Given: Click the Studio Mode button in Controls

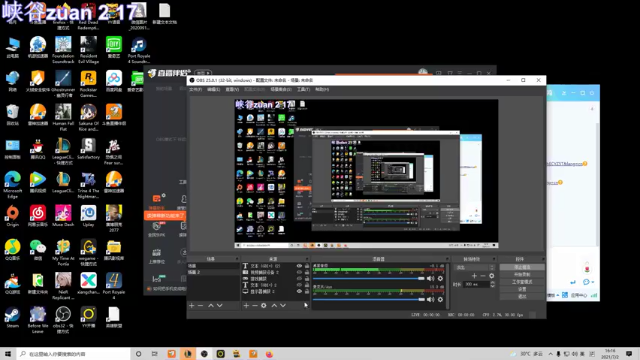Looking at the screenshot, I should [x=522, y=282].
